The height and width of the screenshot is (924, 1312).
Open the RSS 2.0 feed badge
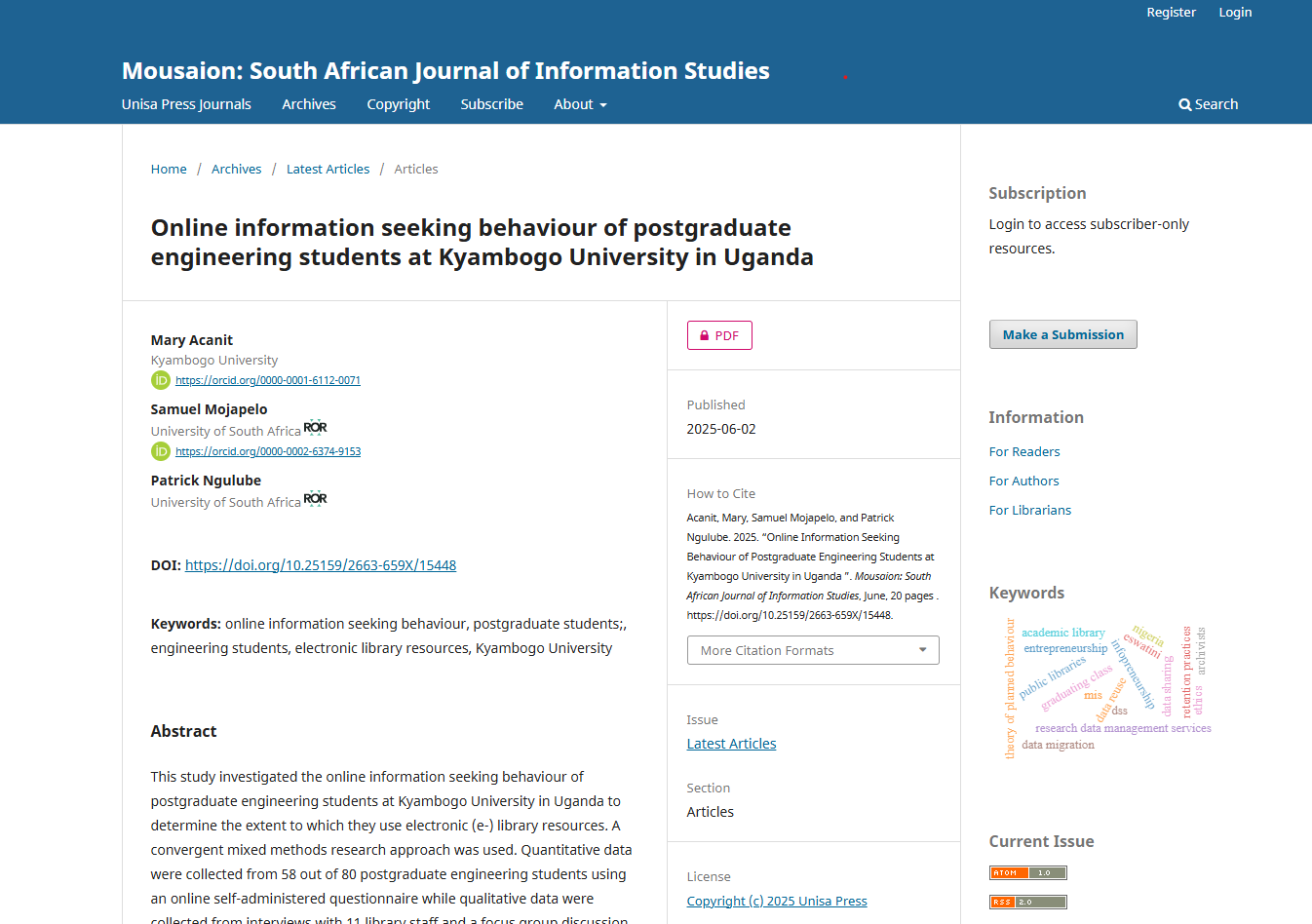point(1027,903)
